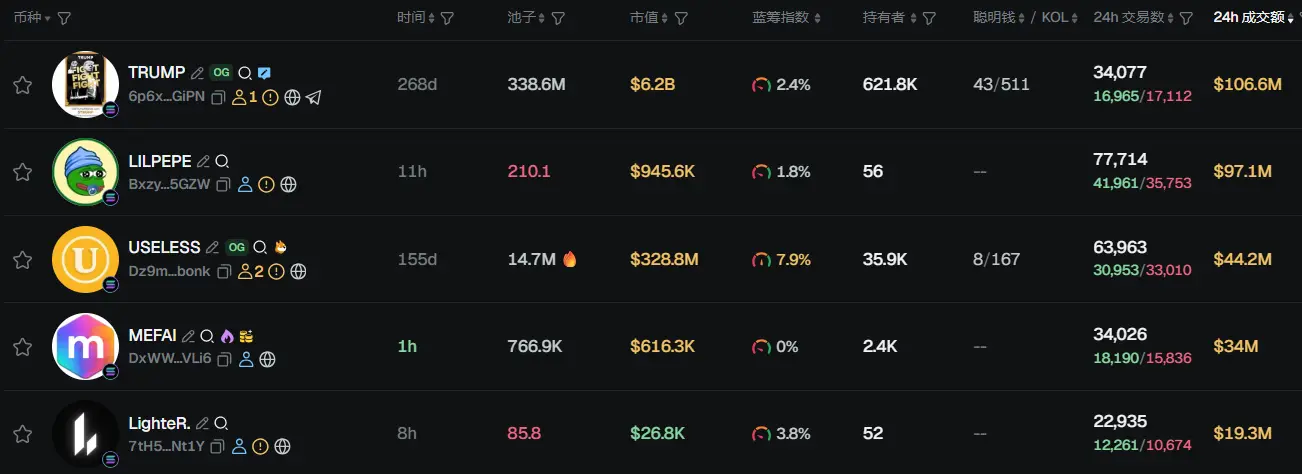
Task: Click the MEFAI token logo thumbnail
Action: 85,346
